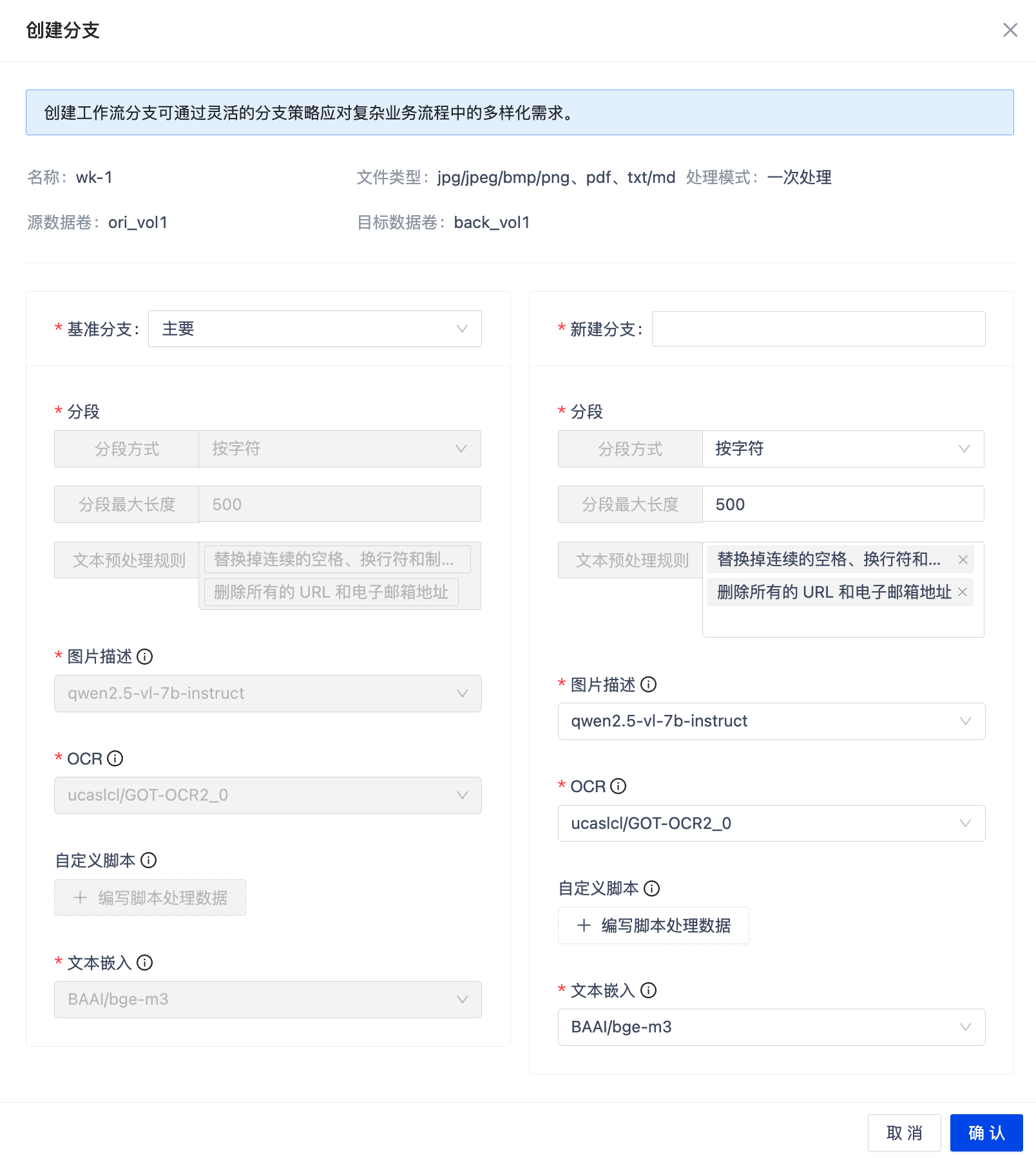Click the 新建分支 name input field
The image size is (1036, 1158).
818,329
